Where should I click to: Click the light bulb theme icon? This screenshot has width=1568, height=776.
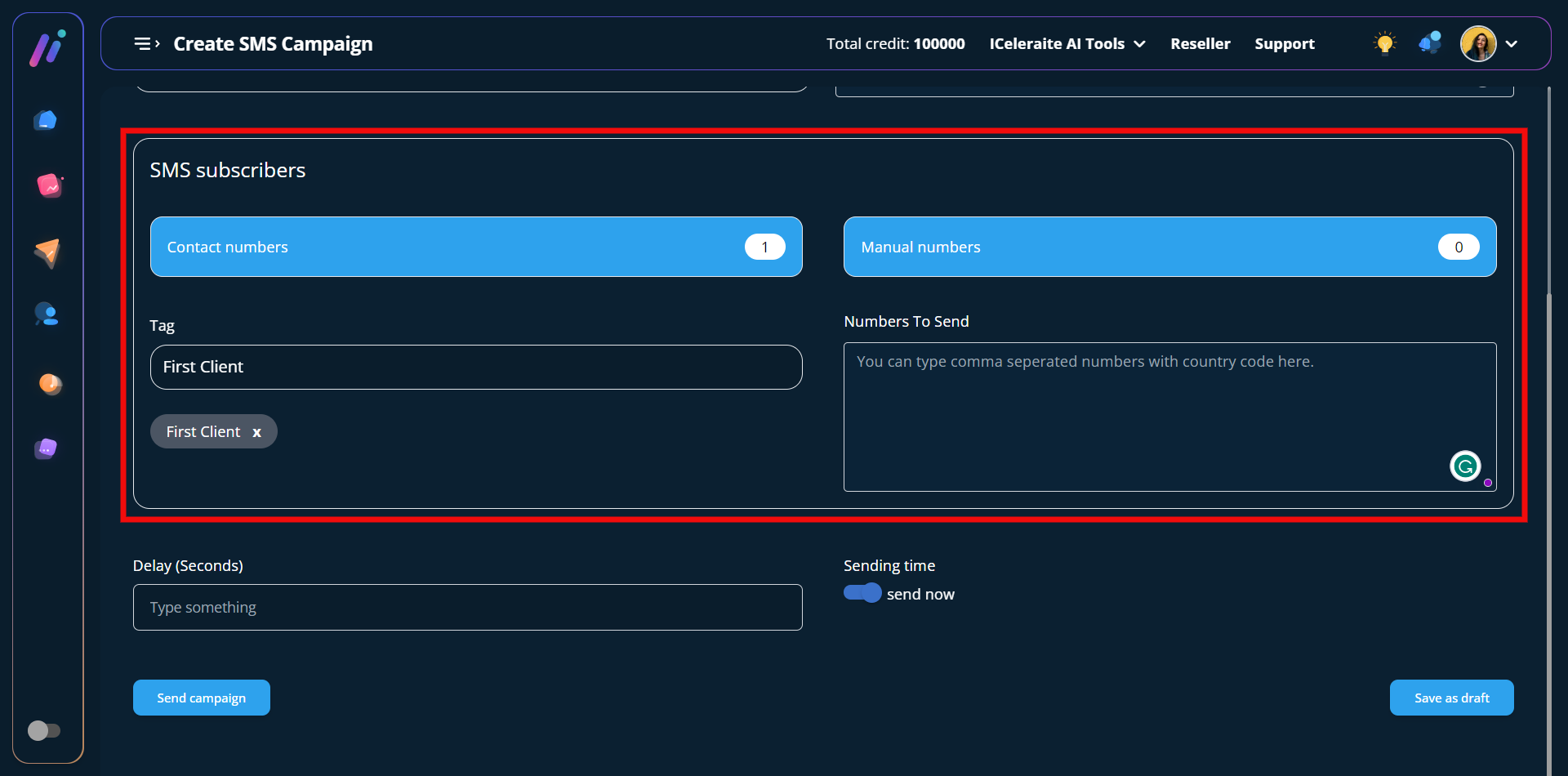tap(1384, 43)
